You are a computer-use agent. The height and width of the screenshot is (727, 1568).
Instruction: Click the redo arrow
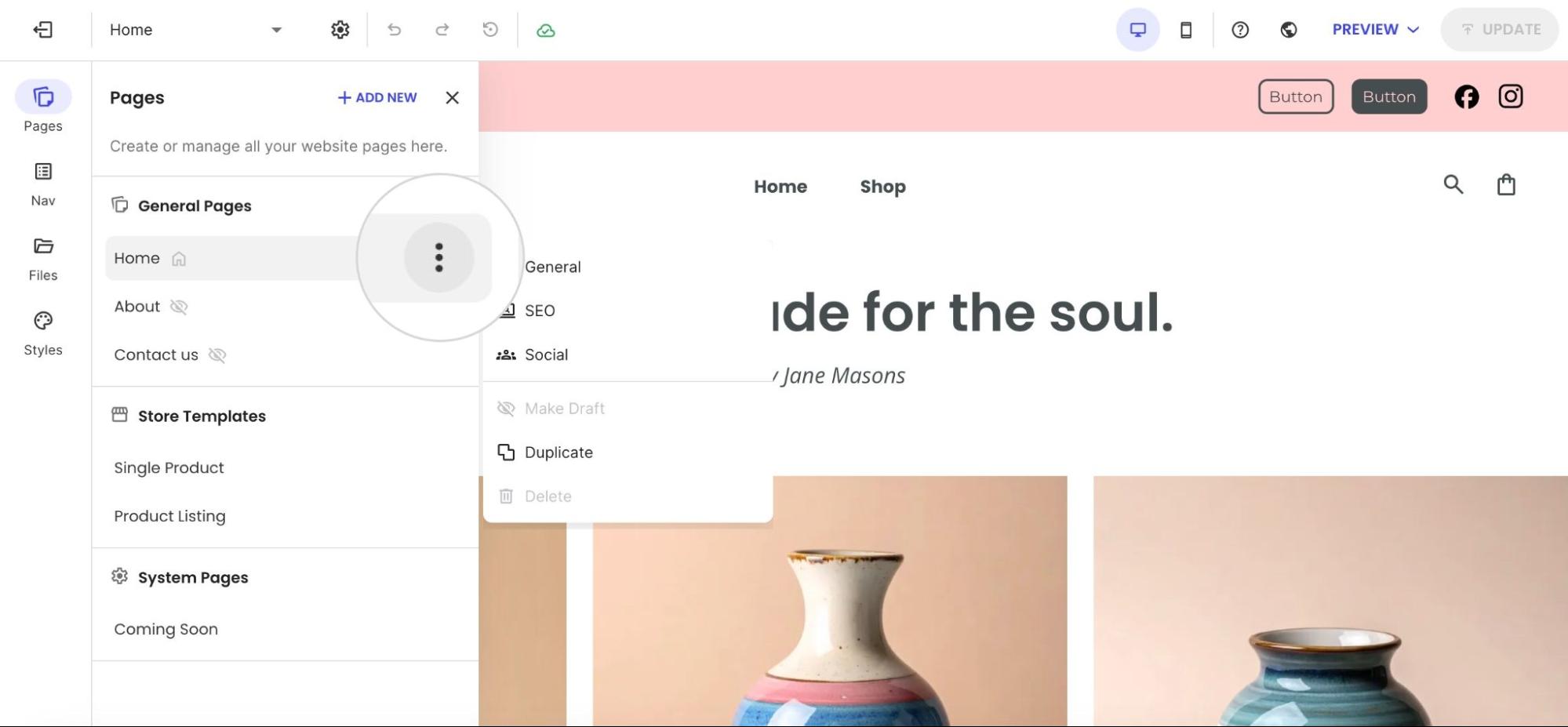[442, 30]
